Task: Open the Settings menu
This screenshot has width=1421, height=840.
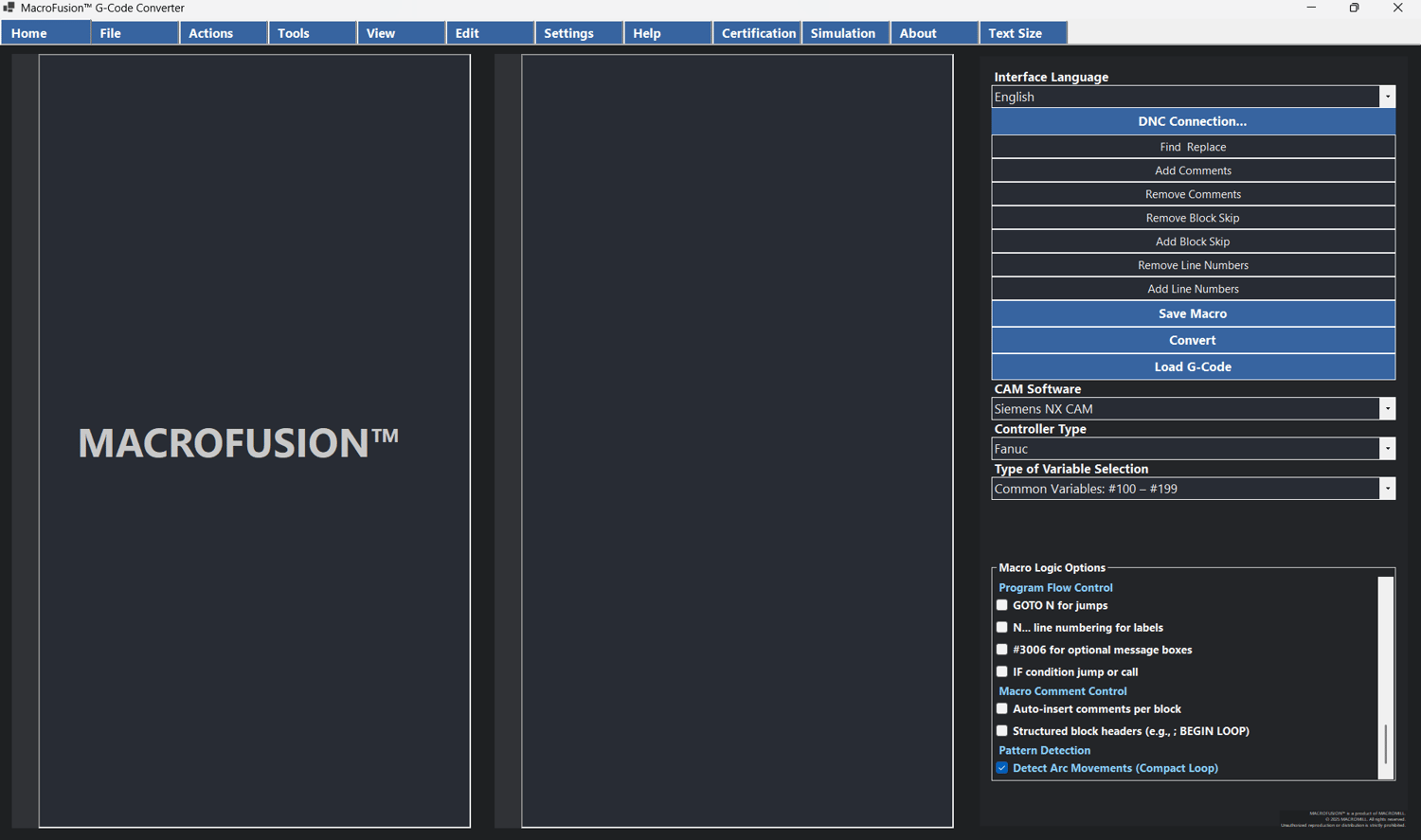Action: click(x=580, y=33)
